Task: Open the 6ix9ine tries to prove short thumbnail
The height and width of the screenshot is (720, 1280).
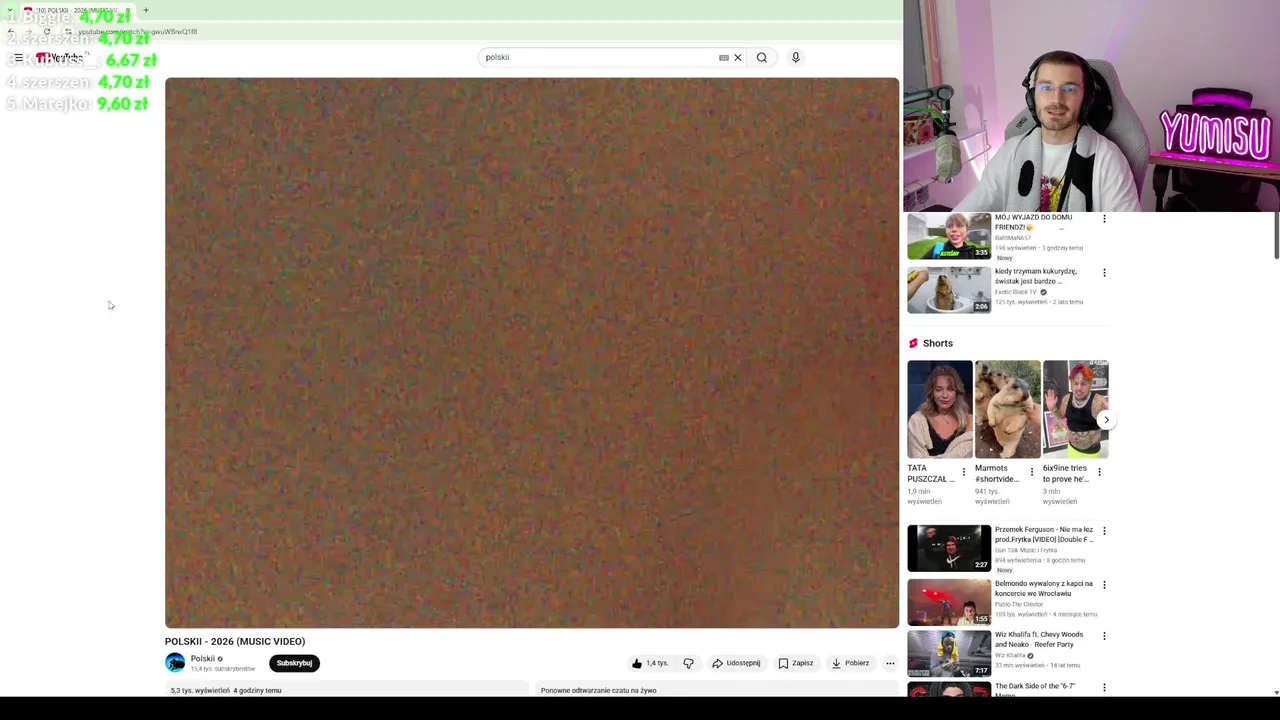Action: tap(1075, 409)
